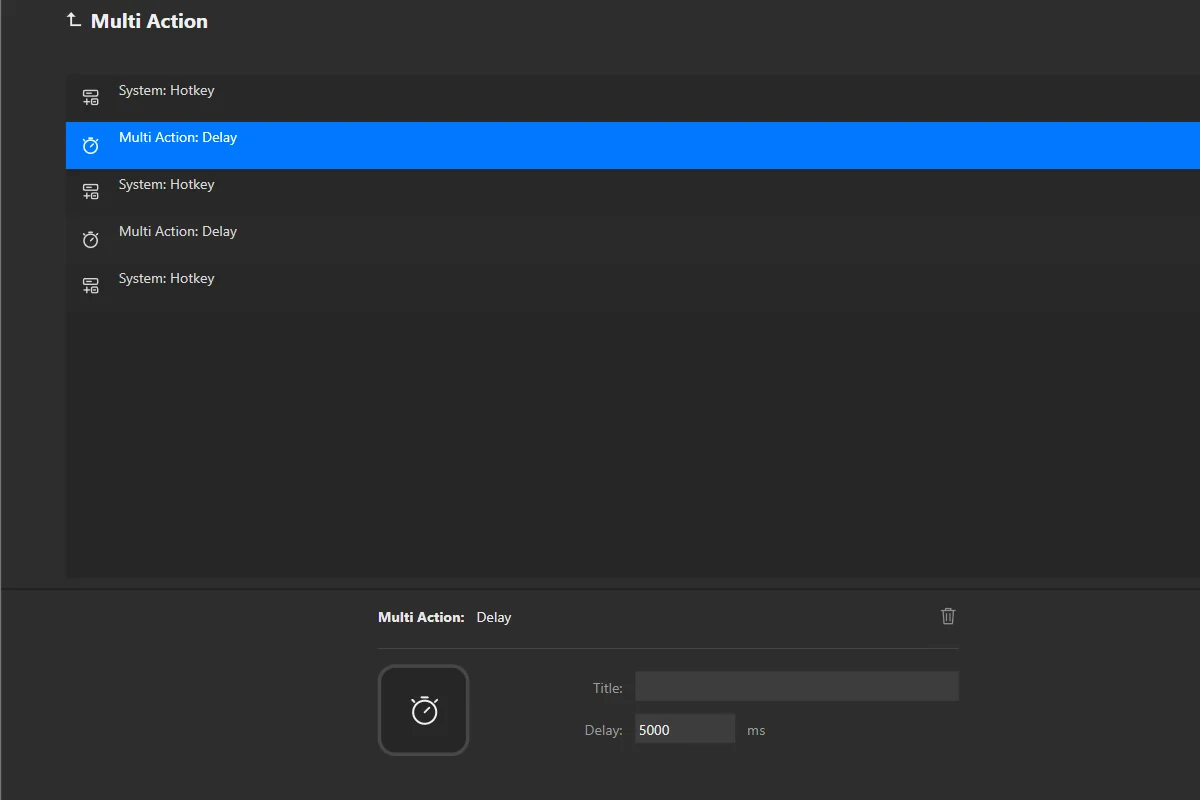Viewport: 1200px width, 800px height.
Task: Click the hotkey icon in the last System: Hotkey row
Action: click(x=90, y=286)
